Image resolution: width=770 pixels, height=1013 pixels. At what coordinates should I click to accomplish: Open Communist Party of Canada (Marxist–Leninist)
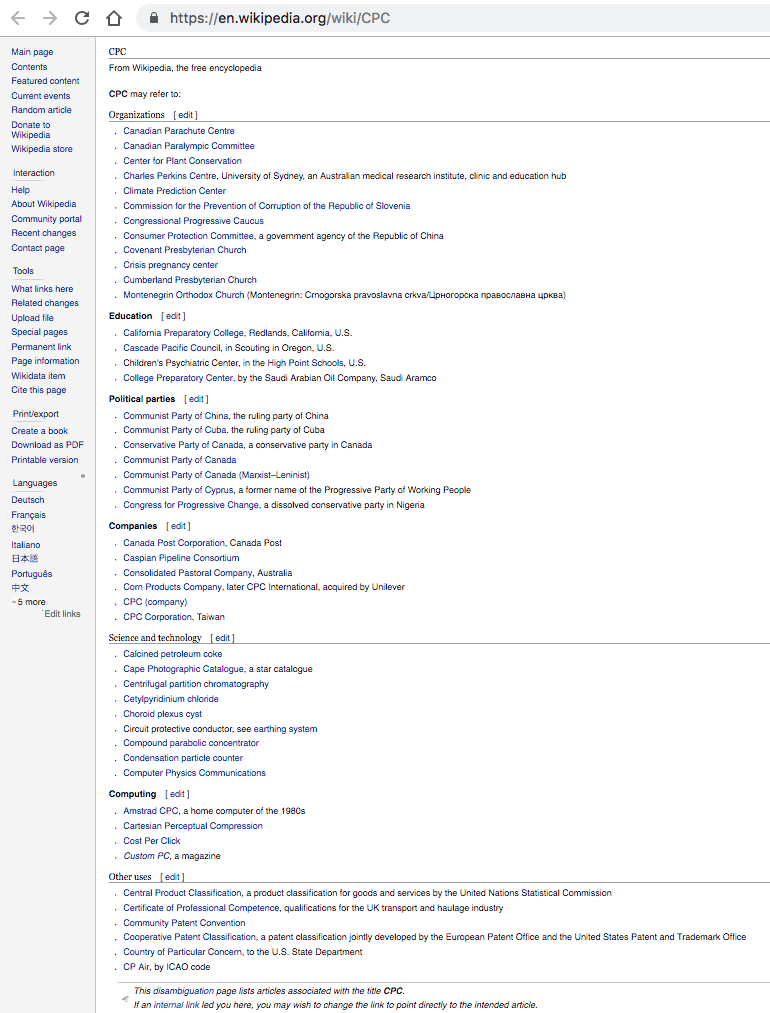click(216, 475)
